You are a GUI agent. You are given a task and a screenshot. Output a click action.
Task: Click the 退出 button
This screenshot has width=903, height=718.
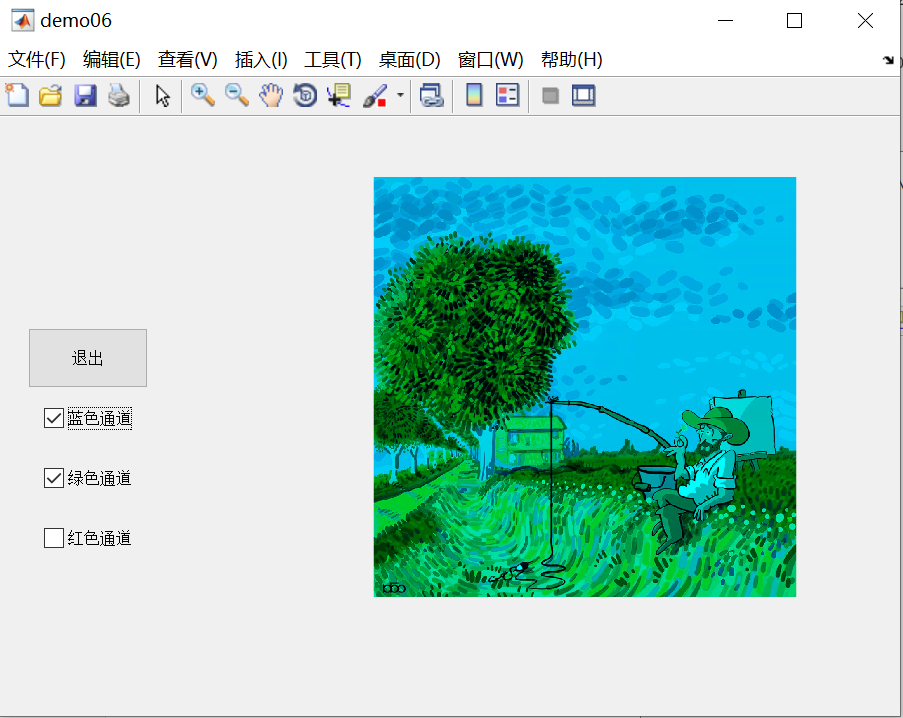(x=88, y=358)
